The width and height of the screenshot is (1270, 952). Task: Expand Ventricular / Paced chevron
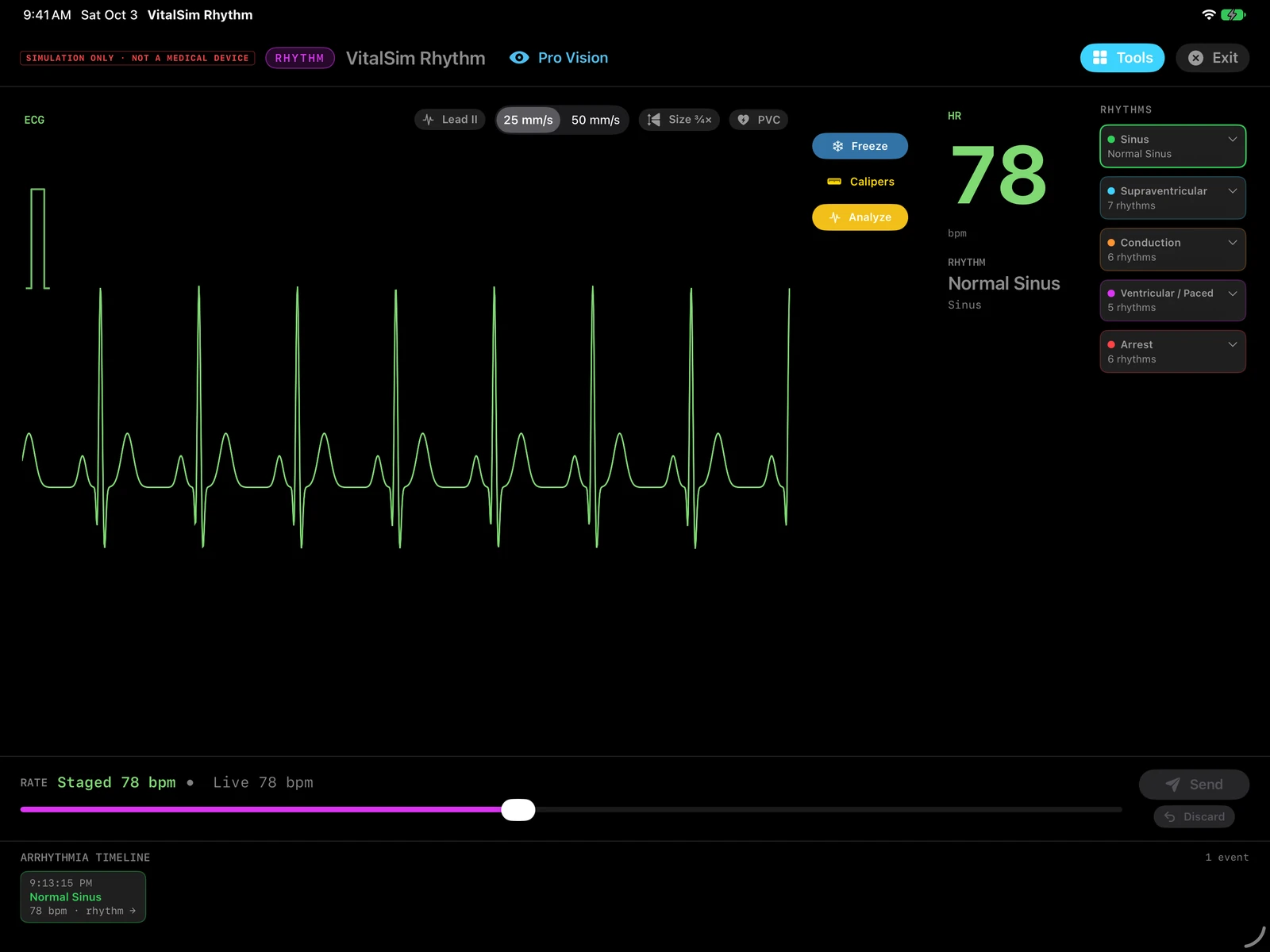[1233, 294]
